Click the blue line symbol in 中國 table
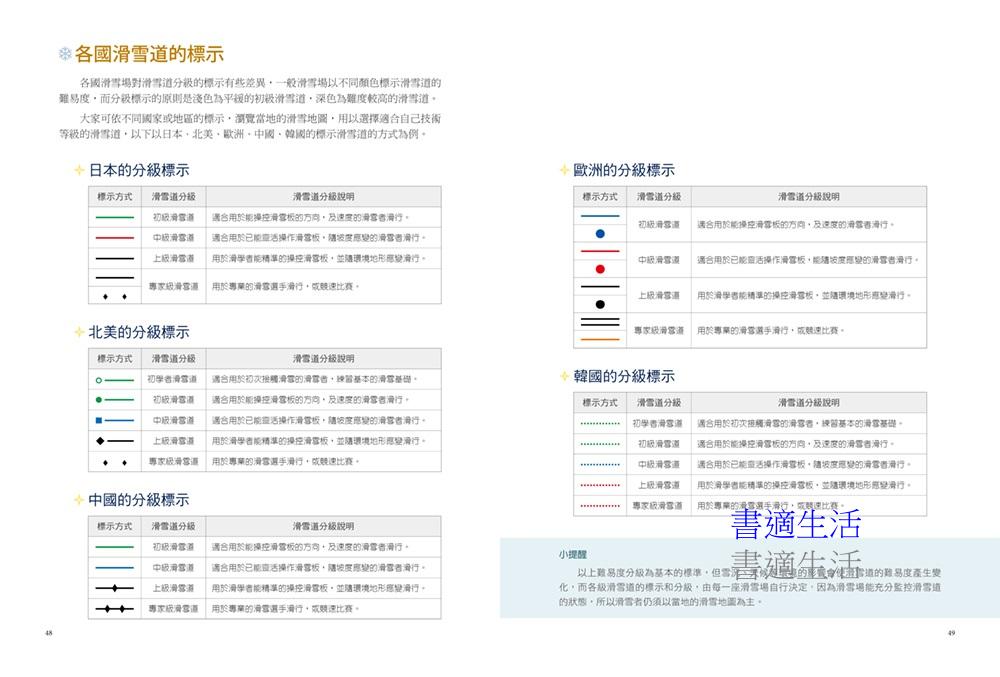This screenshot has width=1000, height=677. [115, 567]
